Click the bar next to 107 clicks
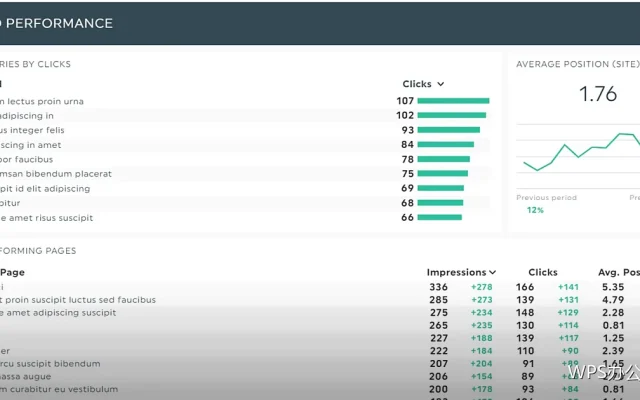Viewport: 640px width, 400px height. coord(453,101)
